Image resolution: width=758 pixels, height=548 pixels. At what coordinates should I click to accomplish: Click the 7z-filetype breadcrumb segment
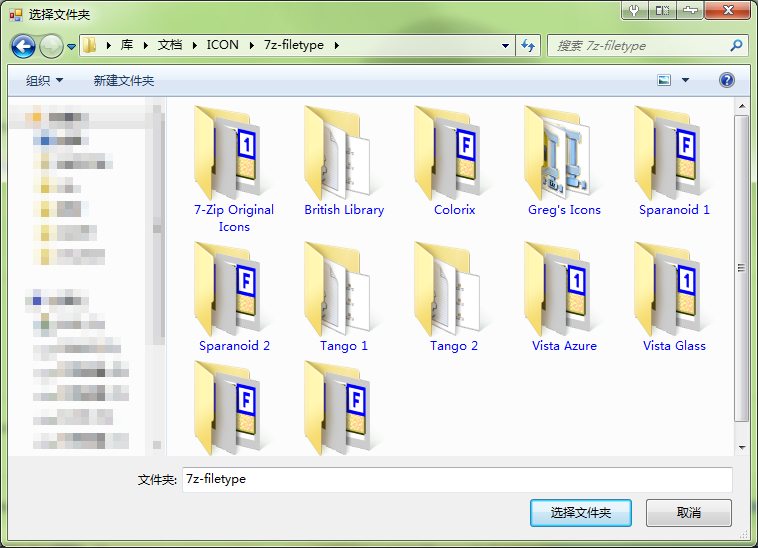tap(294, 45)
